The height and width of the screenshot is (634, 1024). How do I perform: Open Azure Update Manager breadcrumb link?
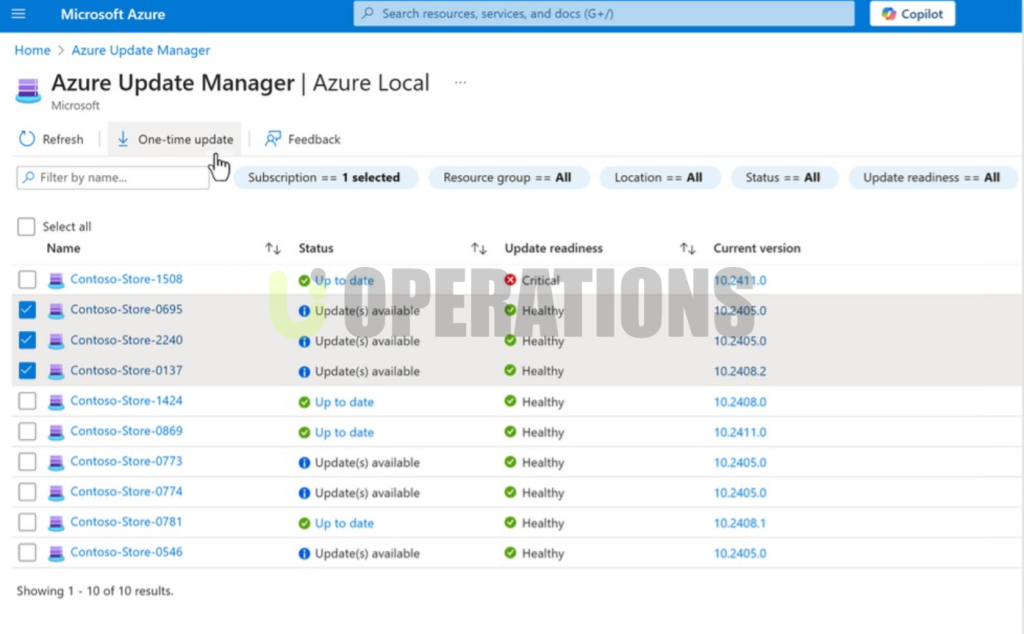click(141, 50)
